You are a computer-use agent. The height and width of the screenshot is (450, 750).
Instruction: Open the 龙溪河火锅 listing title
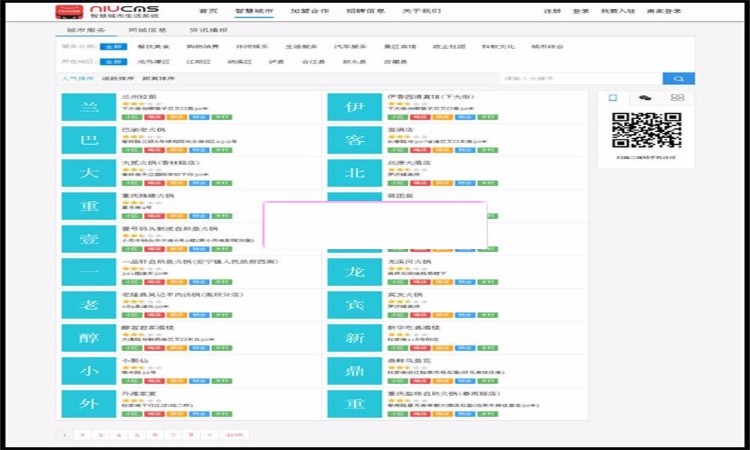point(409,262)
